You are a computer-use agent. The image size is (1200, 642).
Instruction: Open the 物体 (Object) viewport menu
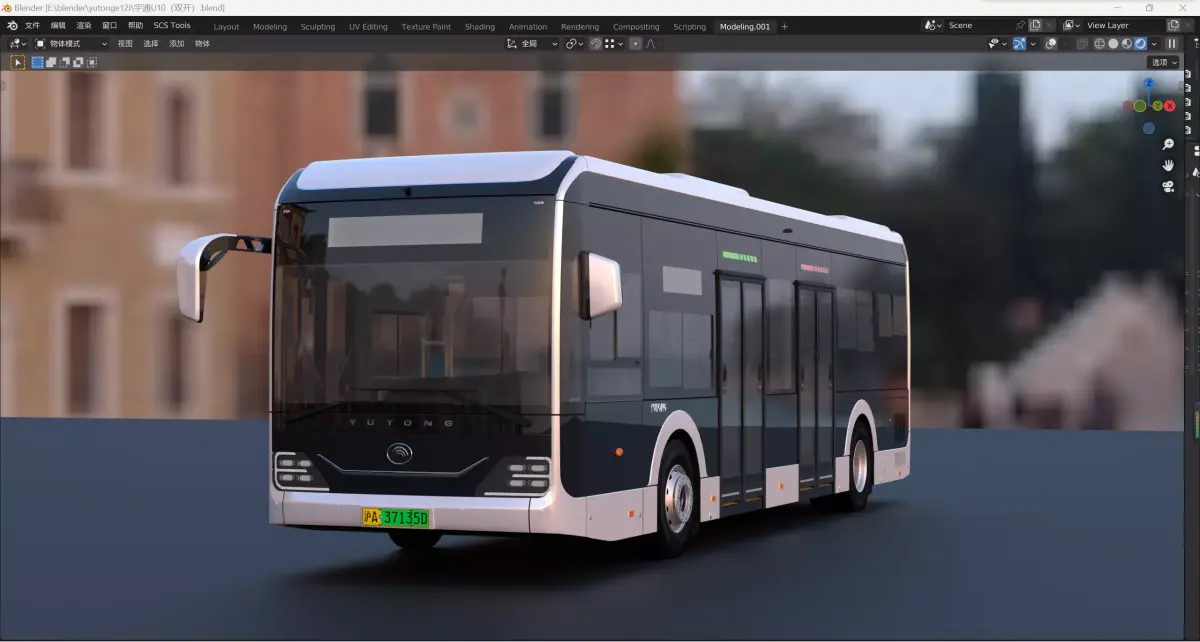203,44
